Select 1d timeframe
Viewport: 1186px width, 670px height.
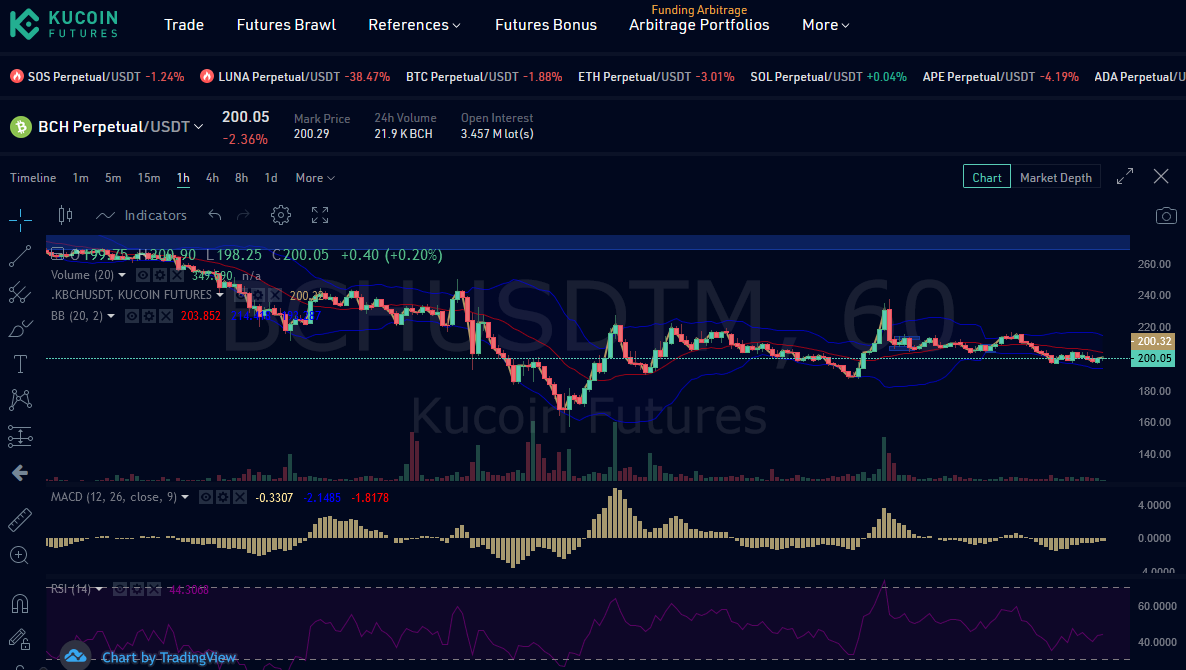pos(271,178)
